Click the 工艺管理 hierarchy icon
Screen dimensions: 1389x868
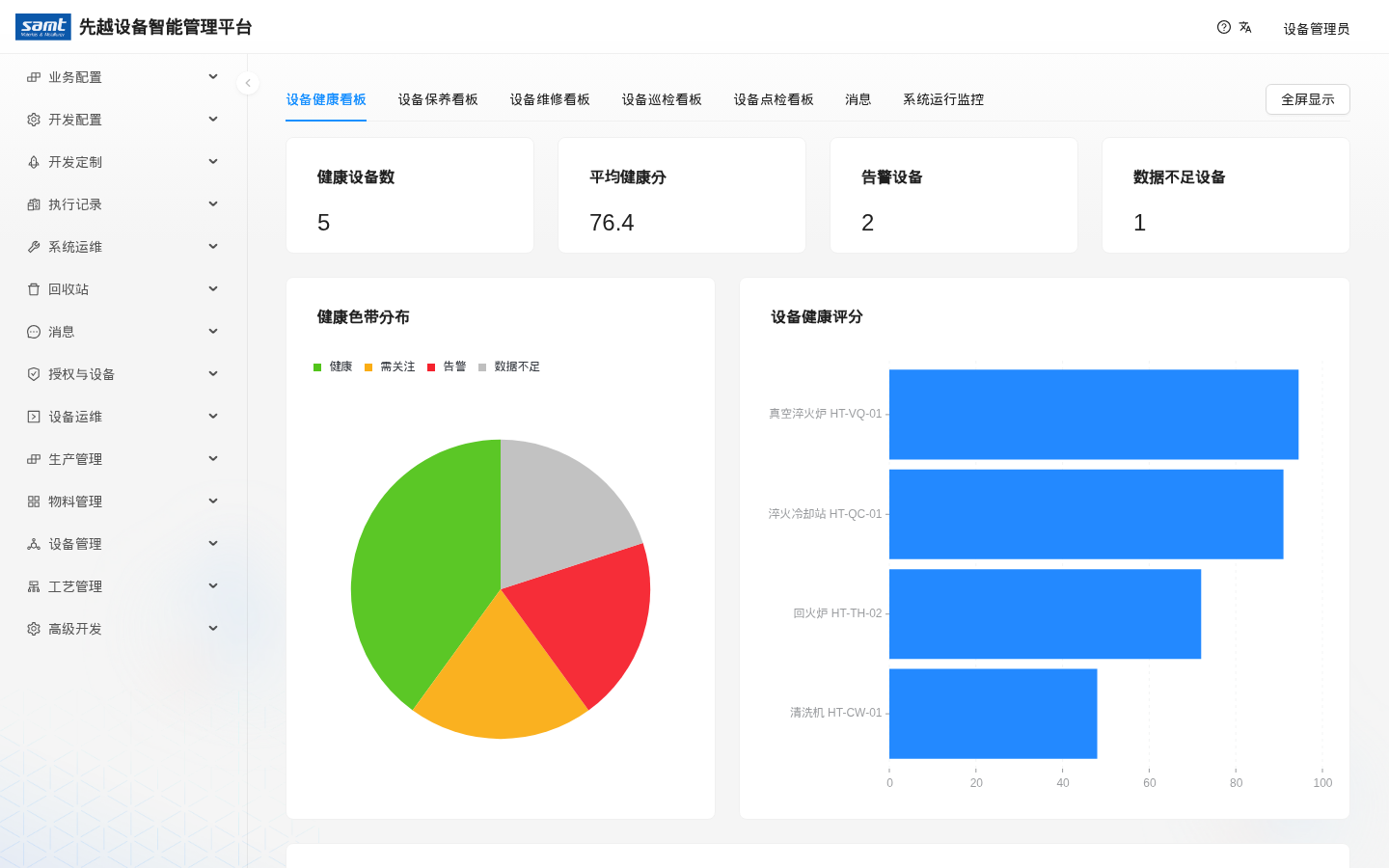(x=34, y=586)
